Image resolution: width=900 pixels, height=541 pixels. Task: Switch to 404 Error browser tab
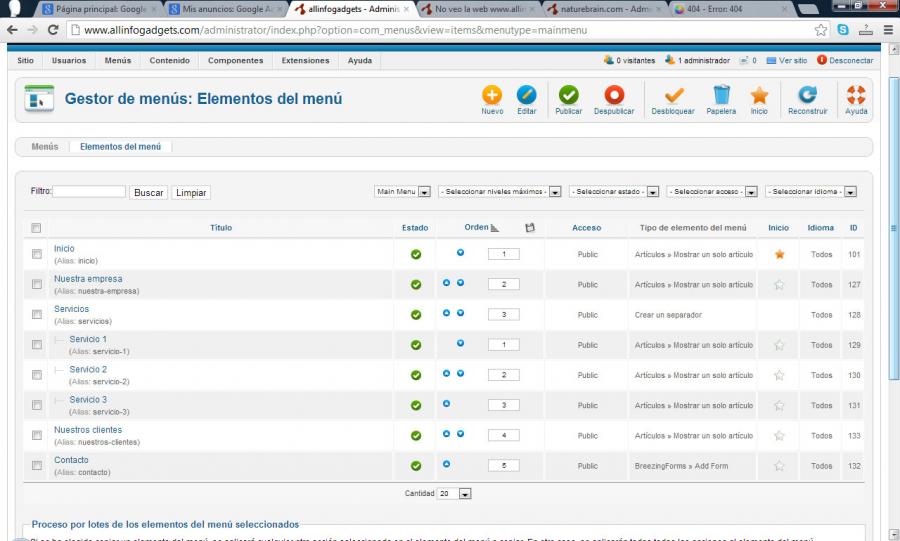(x=729, y=9)
